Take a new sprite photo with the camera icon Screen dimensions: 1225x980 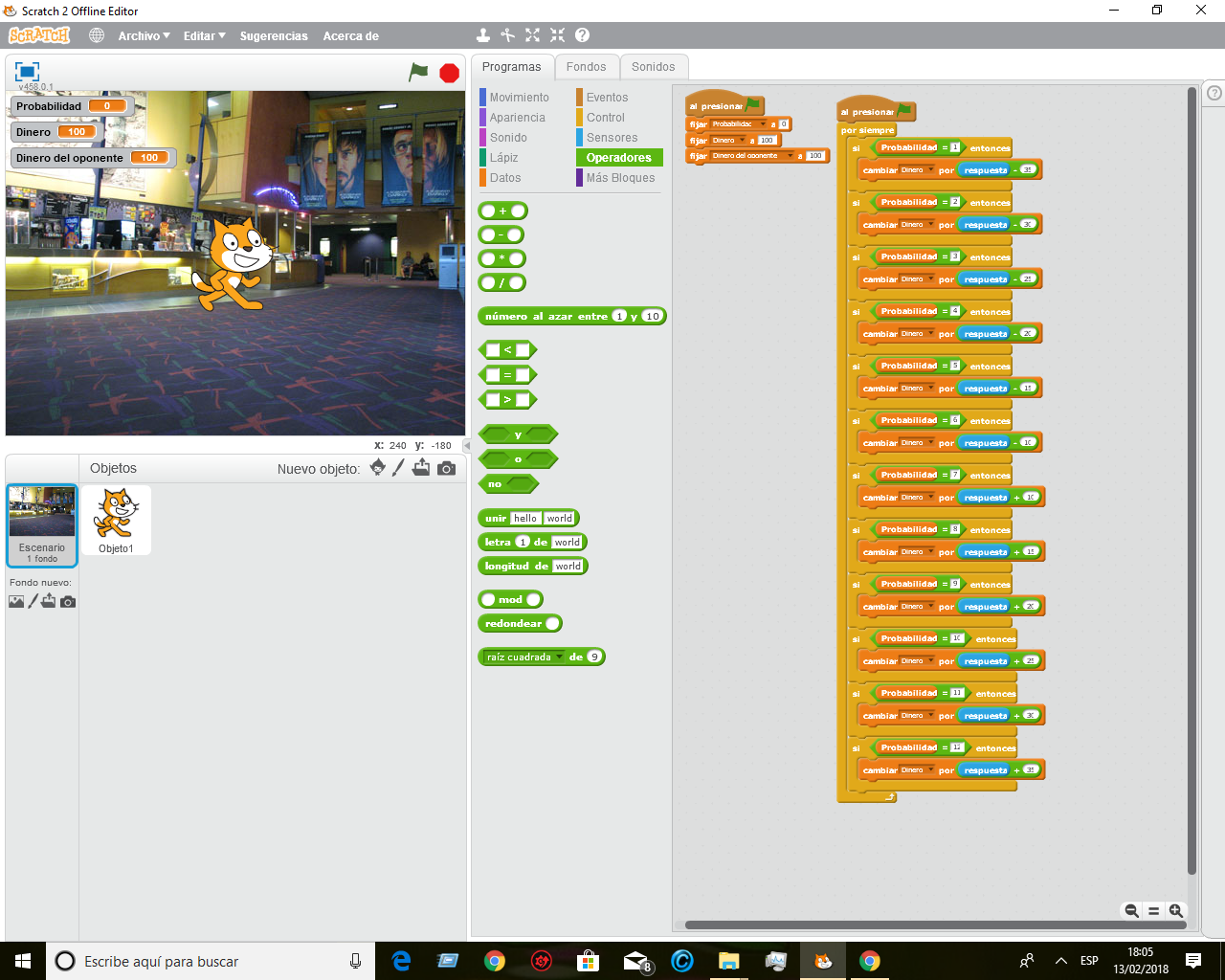coord(445,468)
